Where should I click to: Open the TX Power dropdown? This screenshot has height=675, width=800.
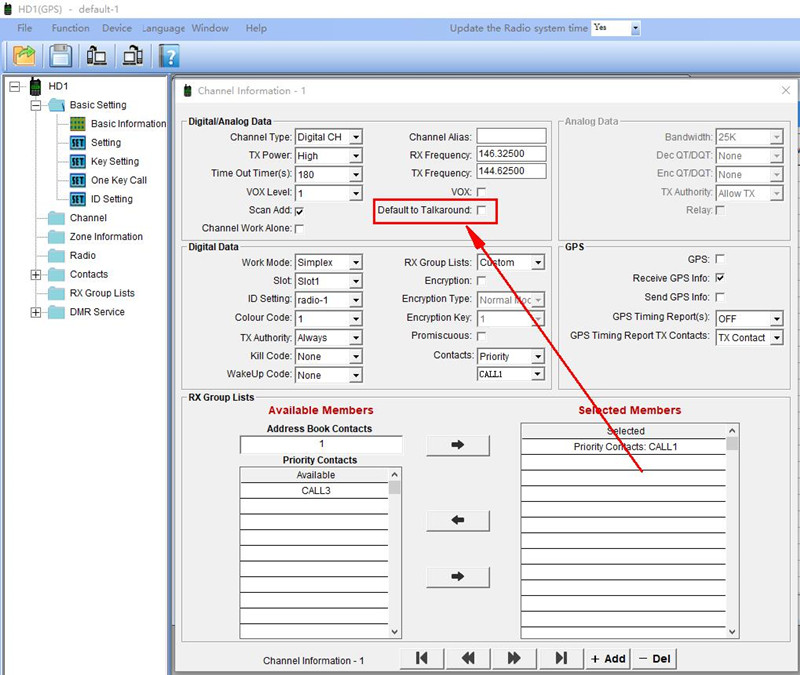tap(355, 156)
